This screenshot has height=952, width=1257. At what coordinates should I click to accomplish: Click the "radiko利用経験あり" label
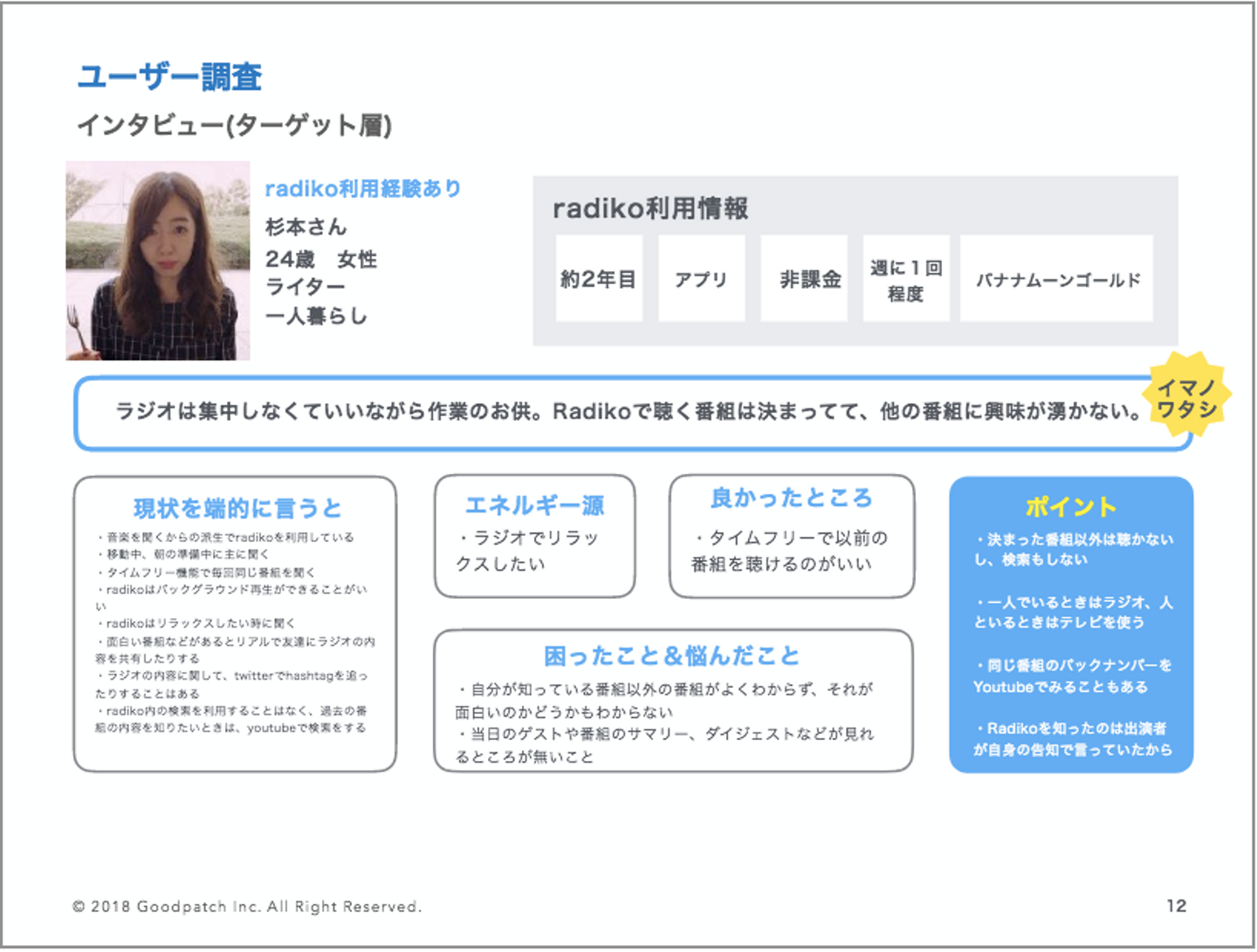363,188
